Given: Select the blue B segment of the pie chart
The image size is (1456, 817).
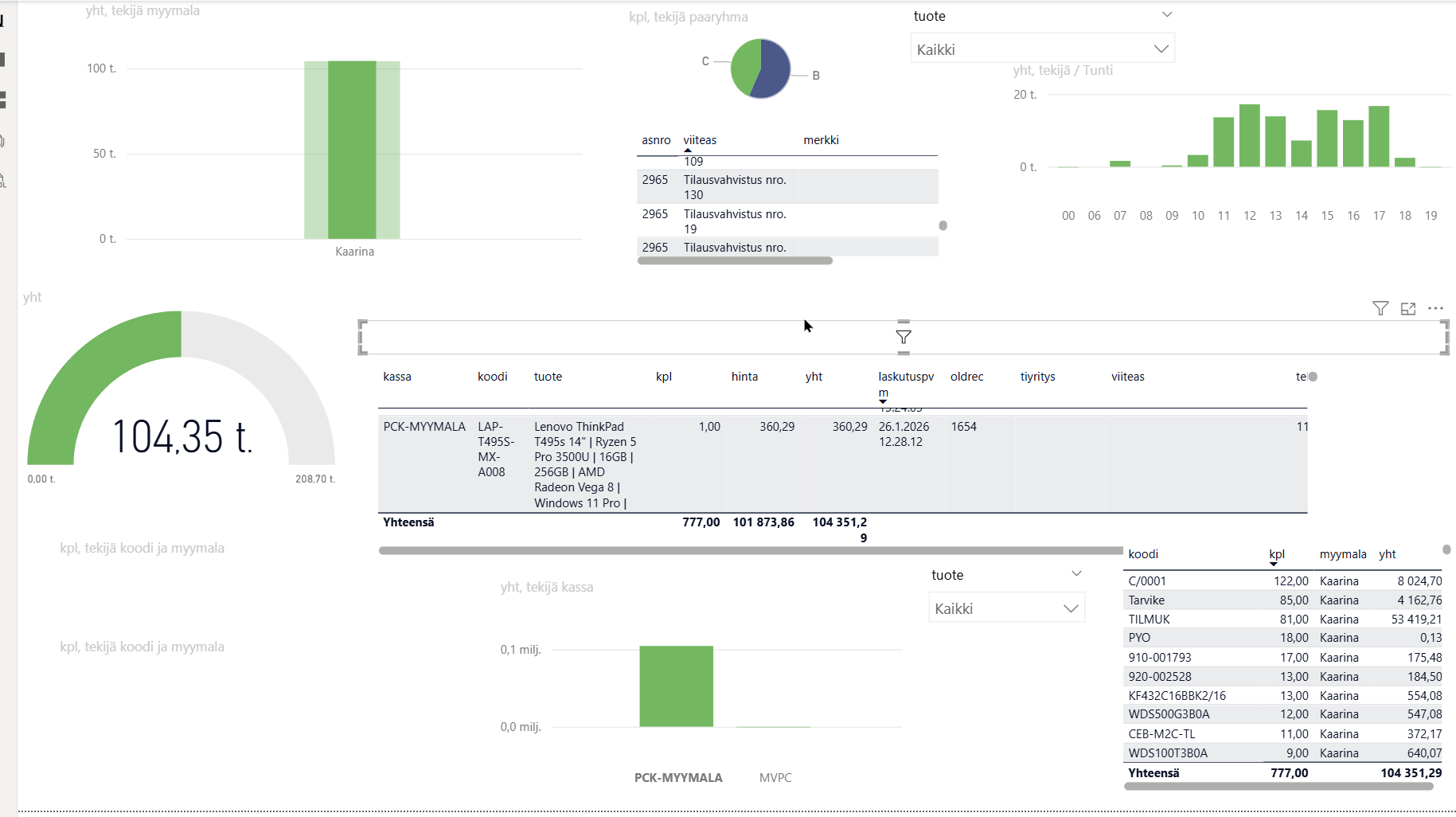Looking at the screenshot, I should 773,70.
